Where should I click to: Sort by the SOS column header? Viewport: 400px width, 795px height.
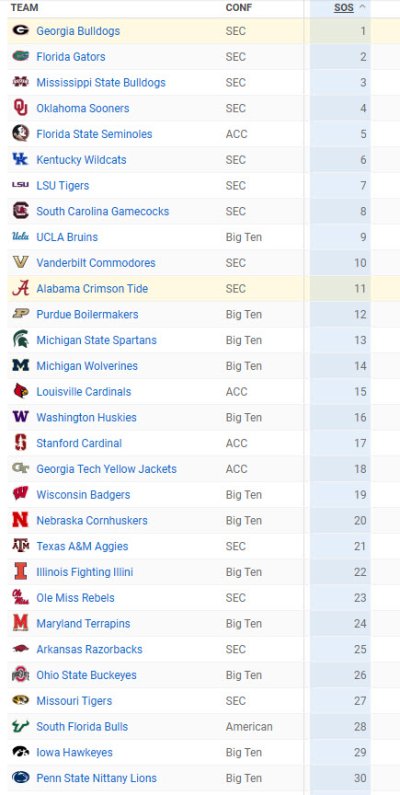(344, 8)
